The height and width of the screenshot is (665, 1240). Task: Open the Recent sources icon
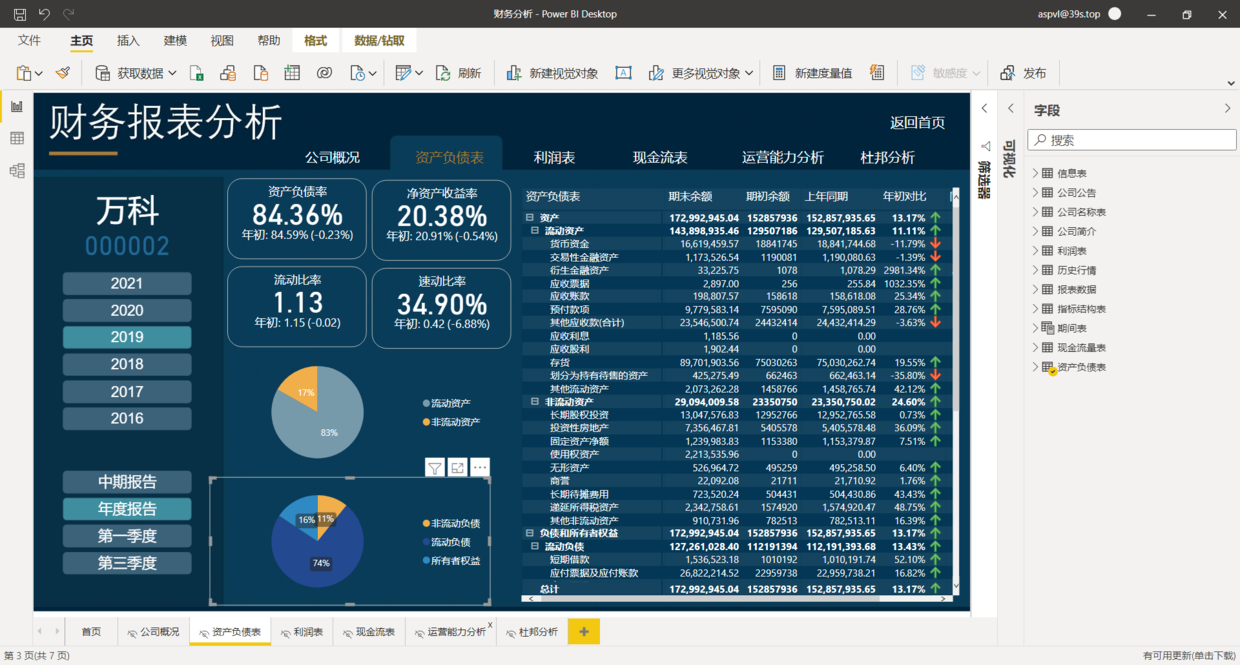(x=358, y=73)
